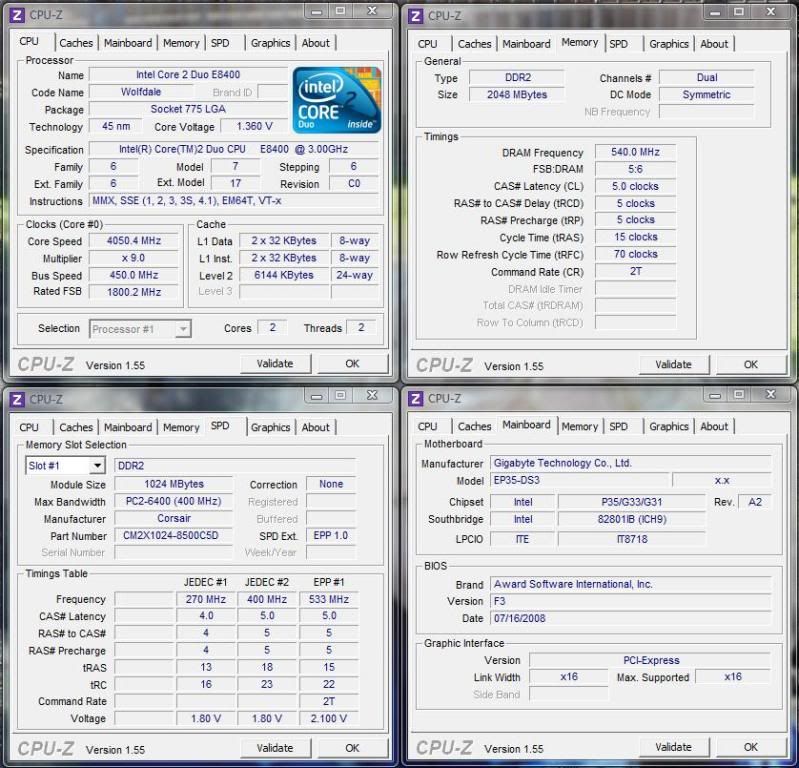Screen dimensions: 799x768
Task: Click the Core Speed value 4050.4 MHz
Action: [x=134, y=241]
